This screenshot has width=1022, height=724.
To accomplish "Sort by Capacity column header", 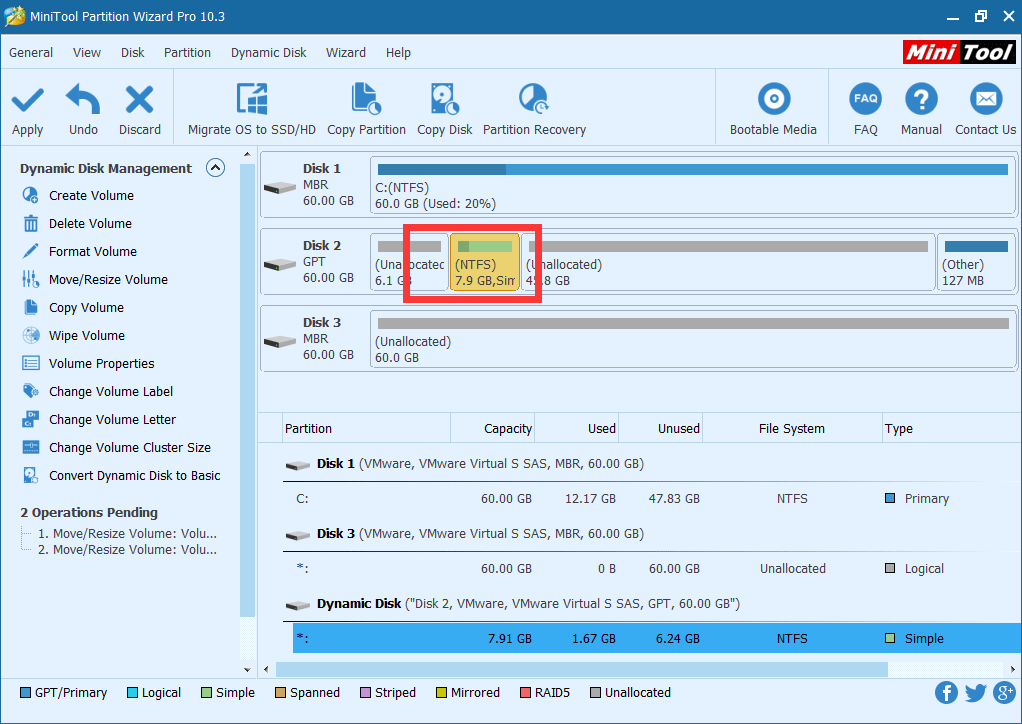I will pos(493,428).
